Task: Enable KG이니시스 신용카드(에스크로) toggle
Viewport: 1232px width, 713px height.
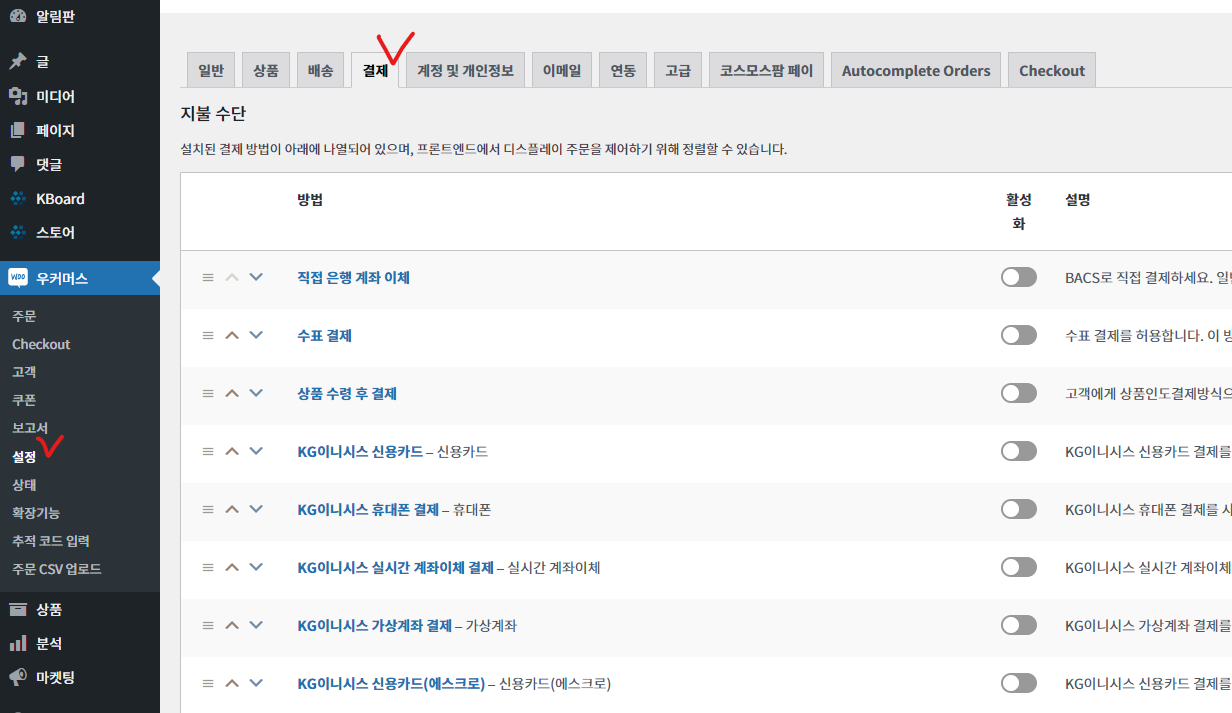Action: 1019,683
